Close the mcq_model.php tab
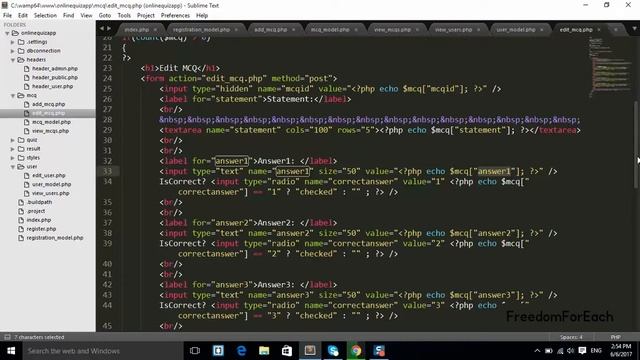The height and width of the screenshot is (360, 640). 356,30
